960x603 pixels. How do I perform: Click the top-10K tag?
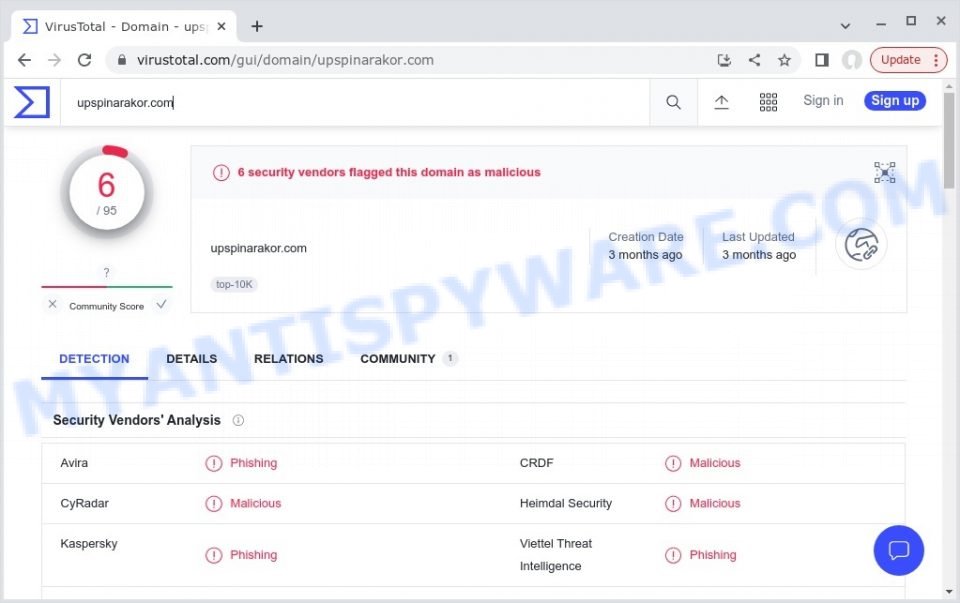pyautogui.click(x=234, y=284)
